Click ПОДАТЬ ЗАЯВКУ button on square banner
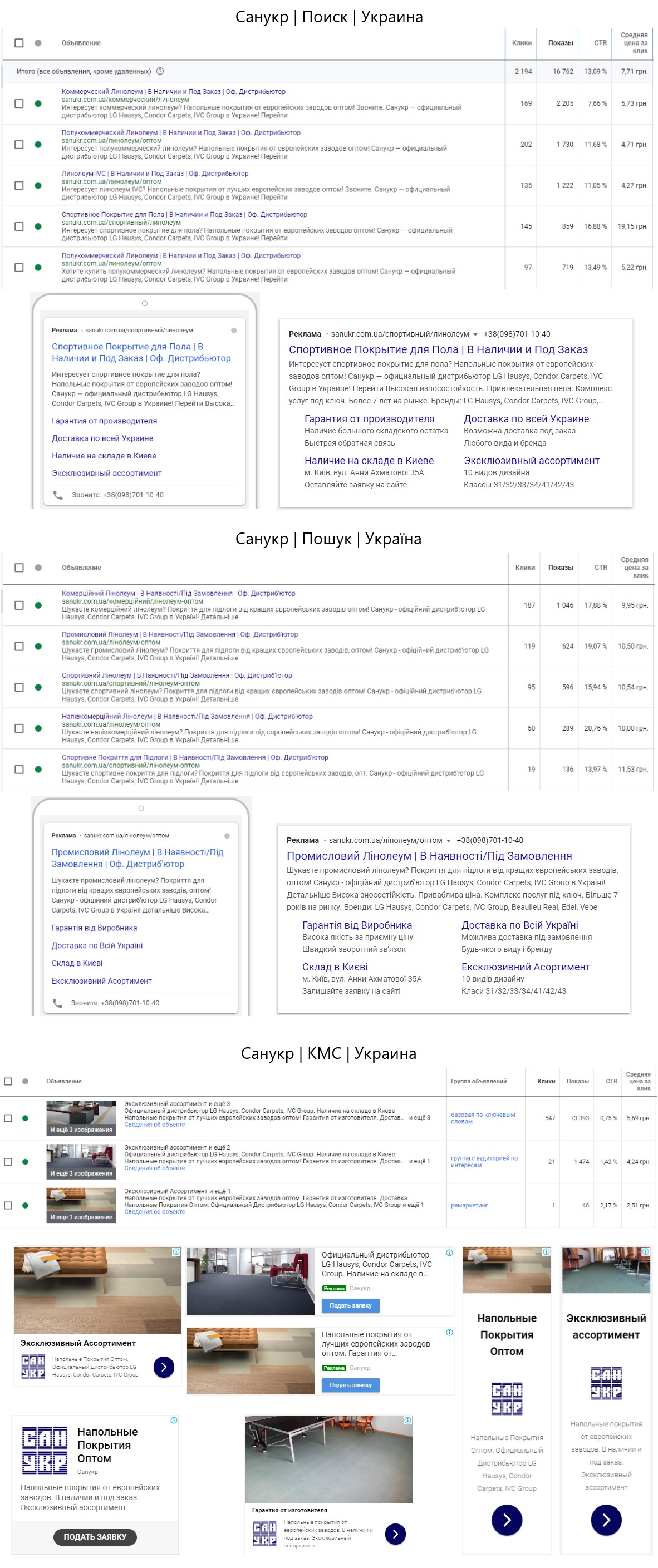This screenshot has width=658, height=1568. coord(95,1537)
